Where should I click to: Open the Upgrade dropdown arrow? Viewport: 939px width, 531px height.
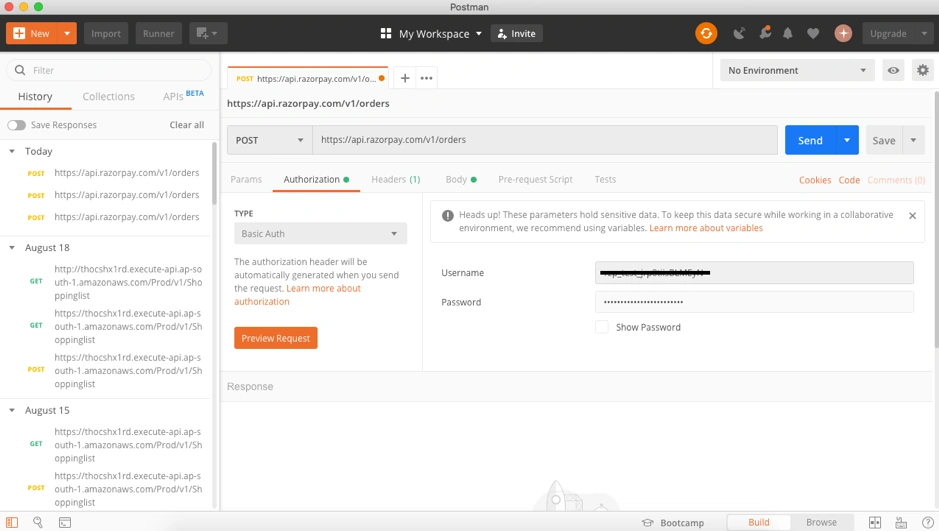click(924, 34)
